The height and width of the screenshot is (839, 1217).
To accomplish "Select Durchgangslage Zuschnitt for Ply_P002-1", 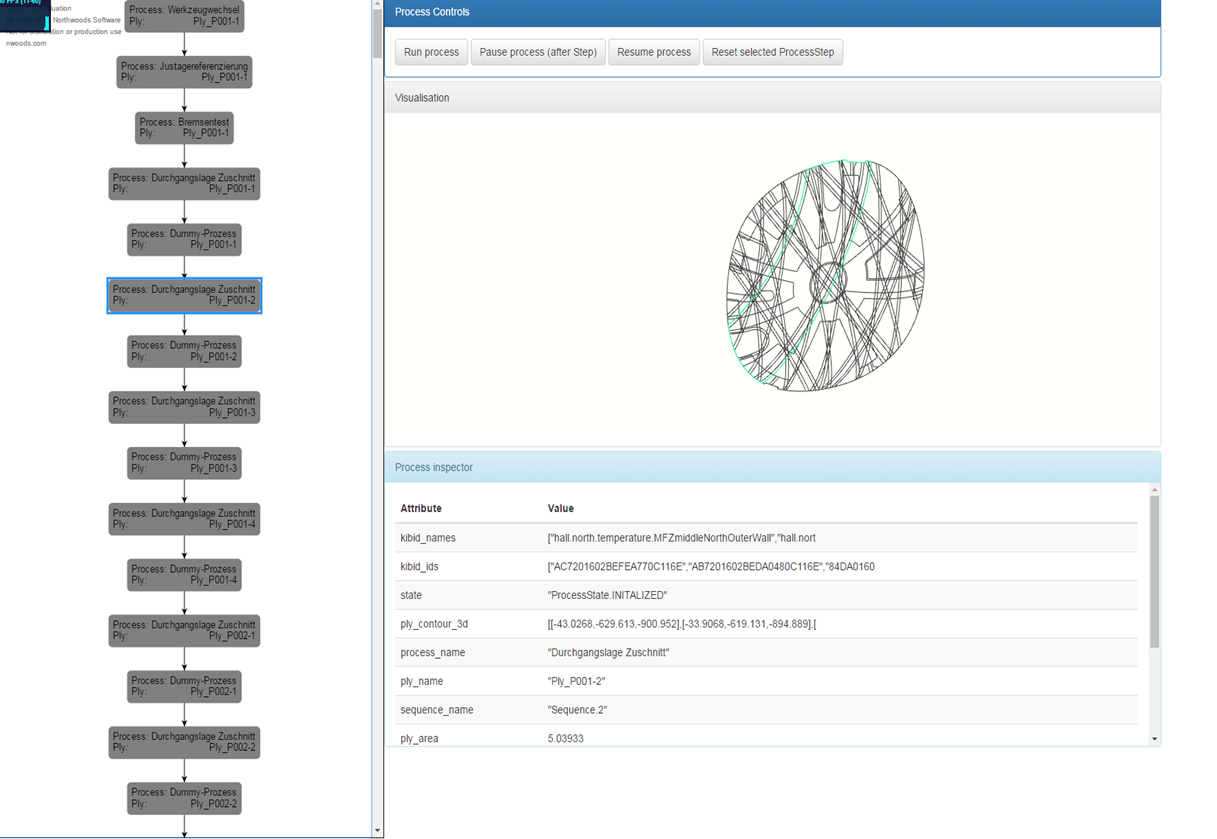I will click(183, 630).
